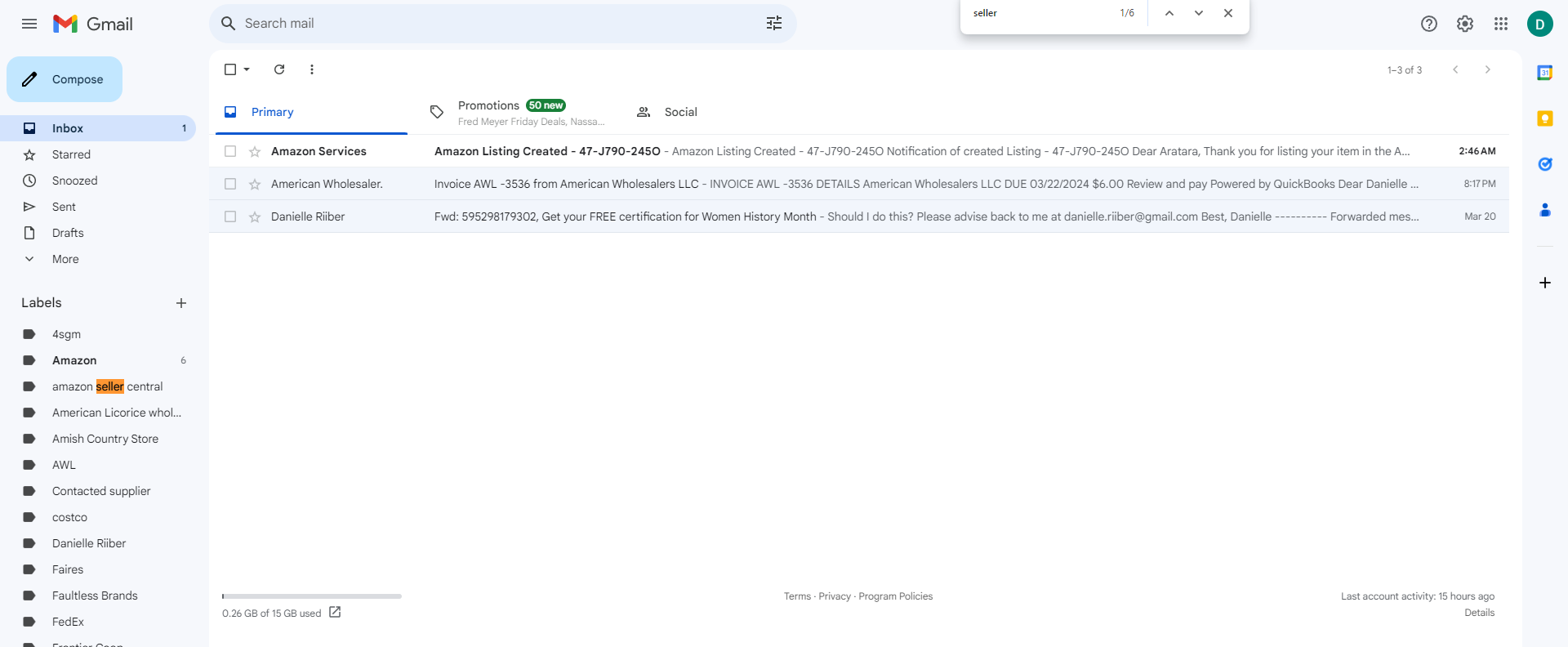Star the Amazon Services email
Viewport: 1568px width, 647px height.
tap(255, 151)
